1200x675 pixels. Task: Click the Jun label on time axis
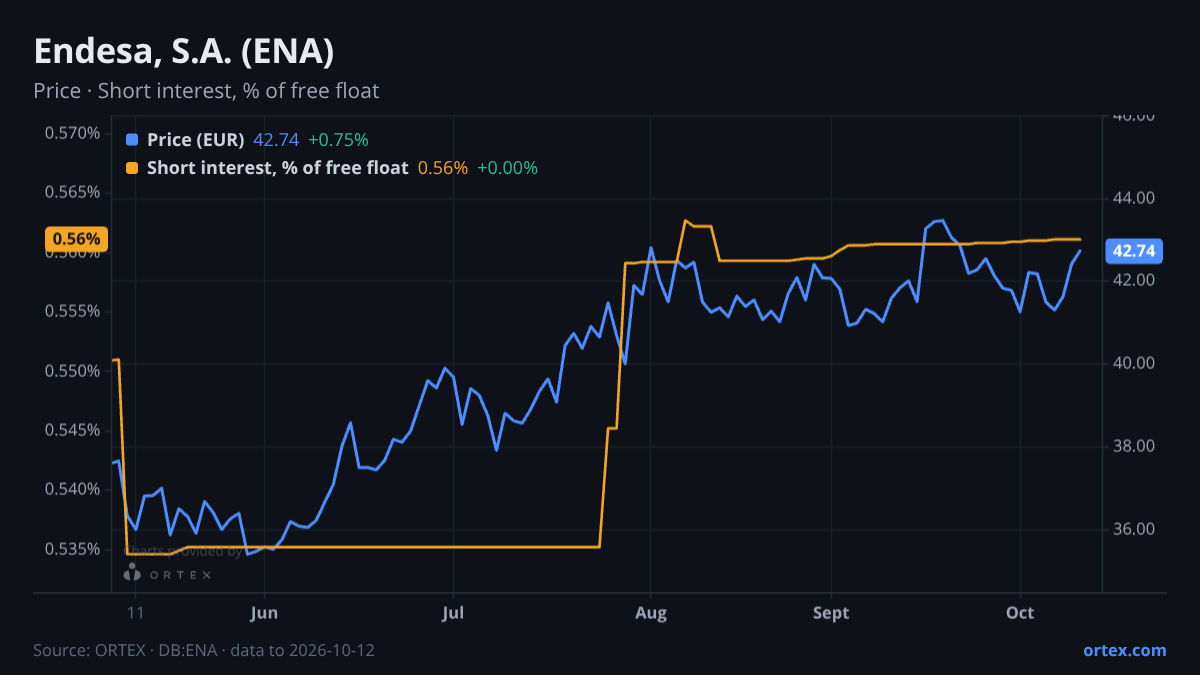[264, 613]
